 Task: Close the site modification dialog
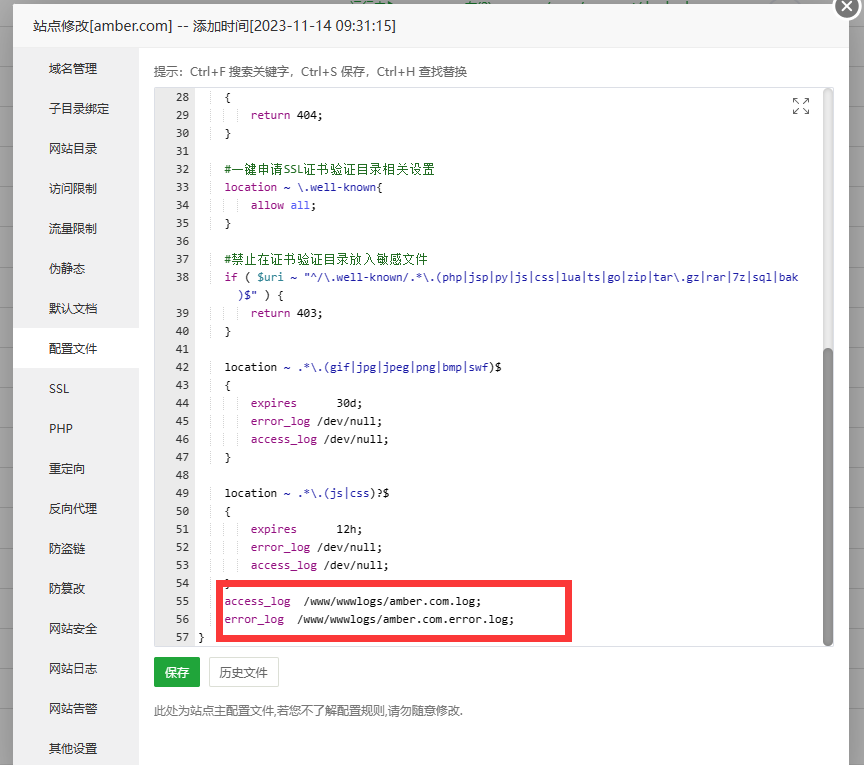pos(847,7)
